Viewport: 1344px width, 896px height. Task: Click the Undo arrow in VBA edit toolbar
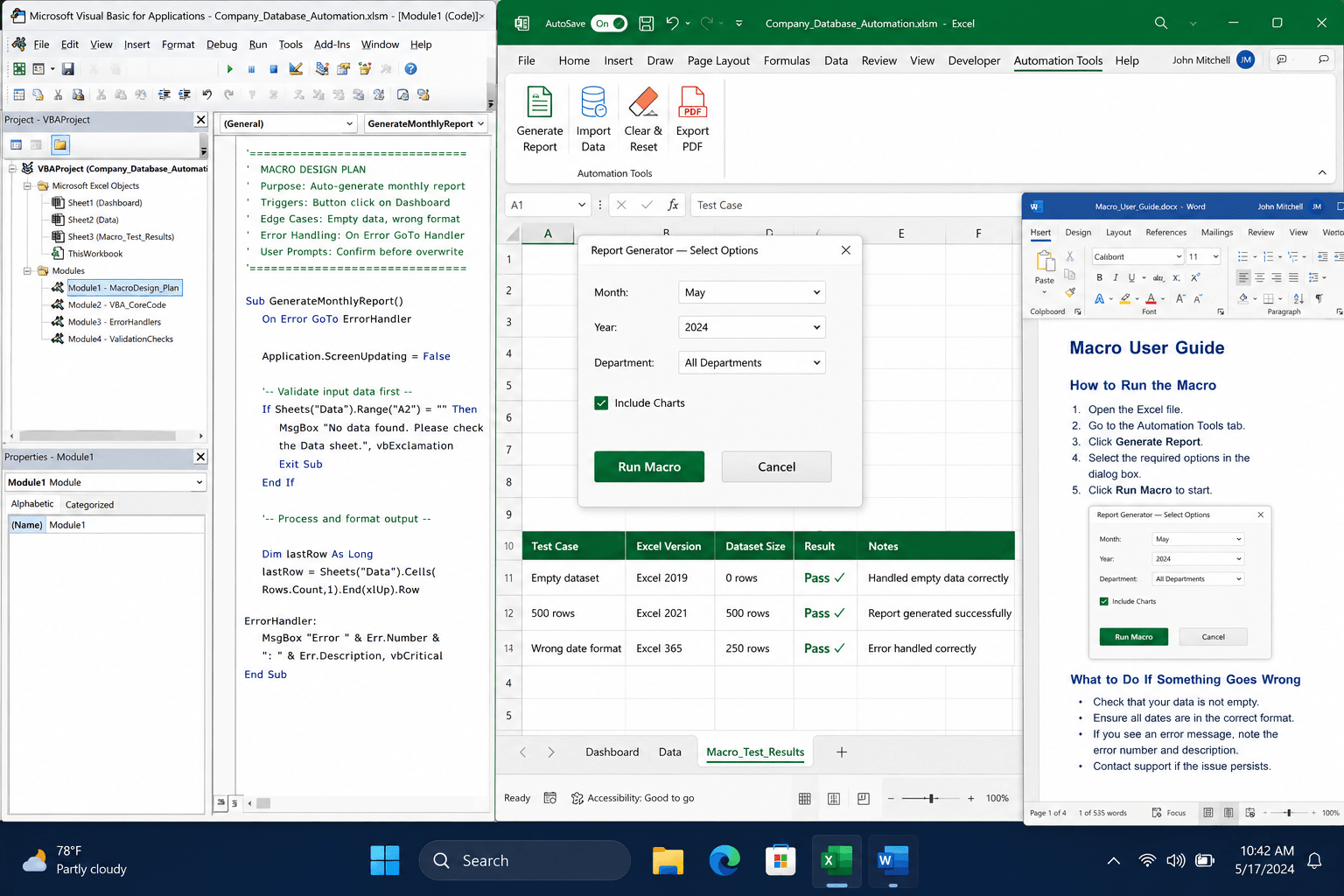(x=206, y=94)
